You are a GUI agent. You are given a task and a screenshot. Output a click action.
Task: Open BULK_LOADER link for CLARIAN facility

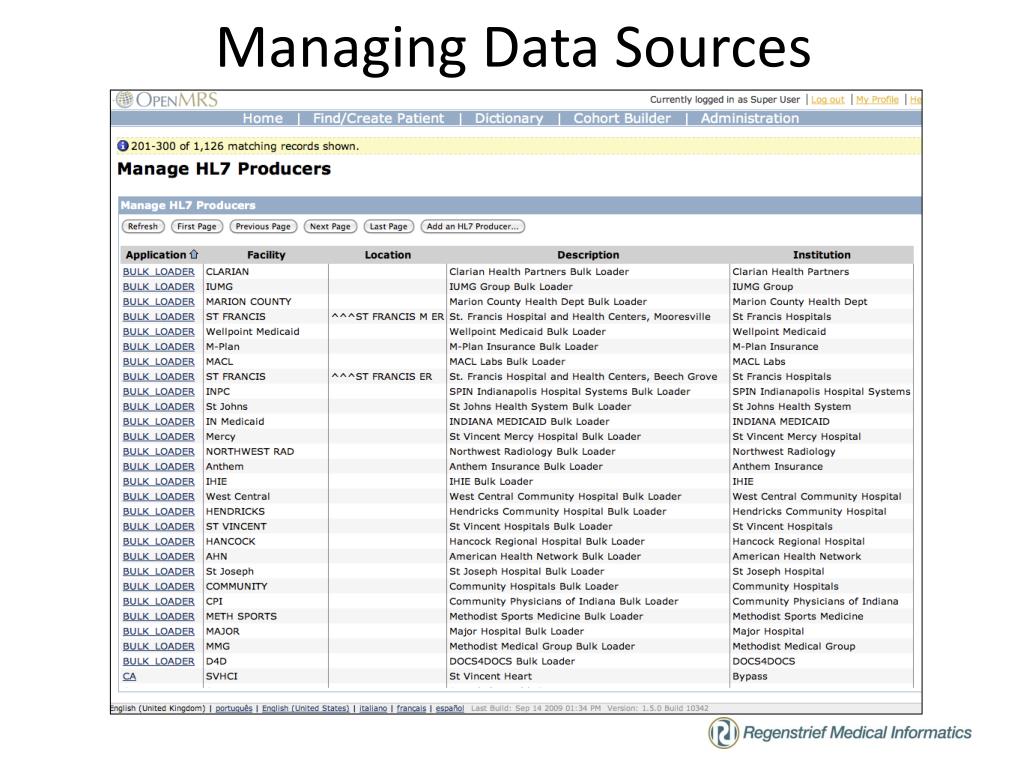click(x=159, y=272)
